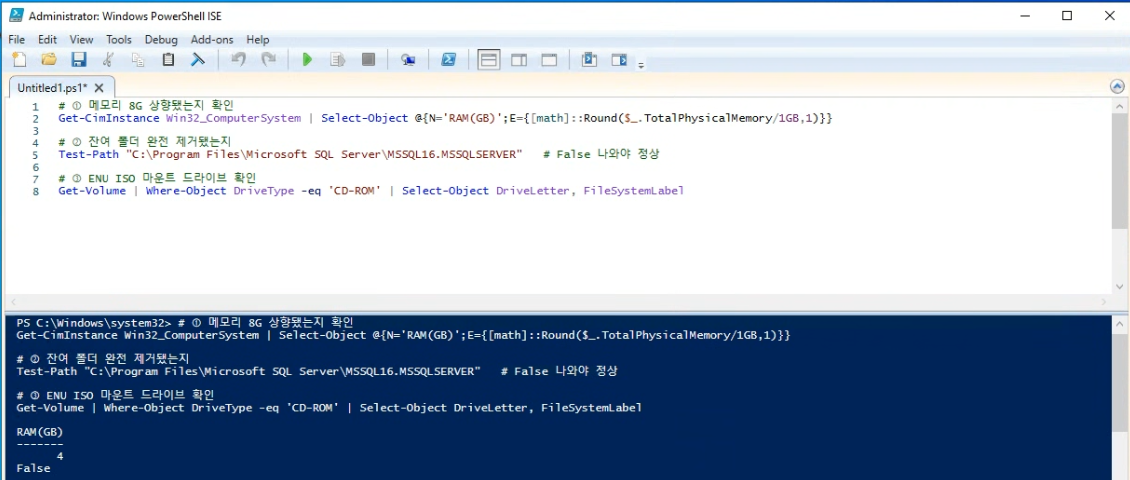Click 'CD-ROM' string on script line 8
This screenshot has height=480, width=1130.
pos(354,191)
